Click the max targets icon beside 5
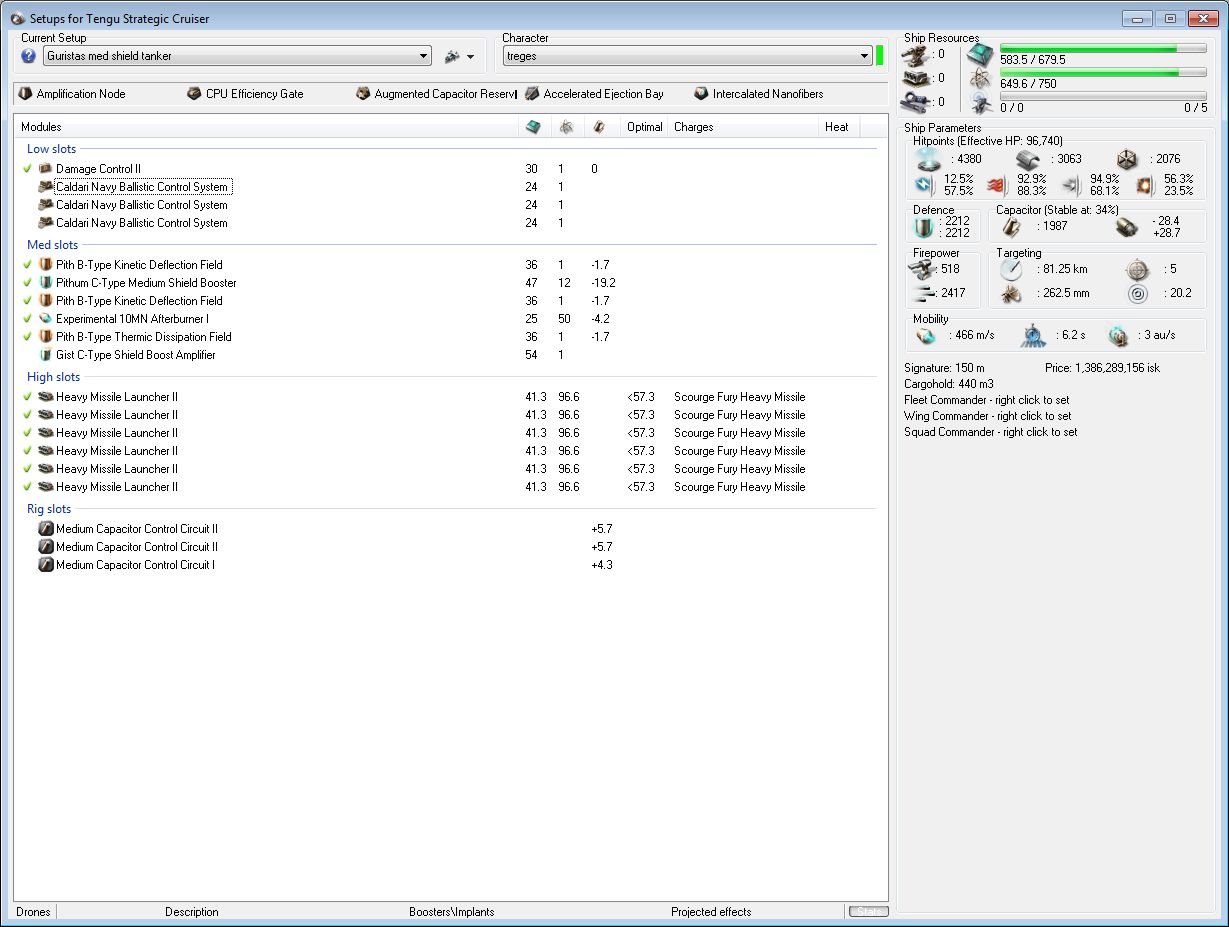The height and width of the screenshot is (927, 1229). [x=1137, y=270]
